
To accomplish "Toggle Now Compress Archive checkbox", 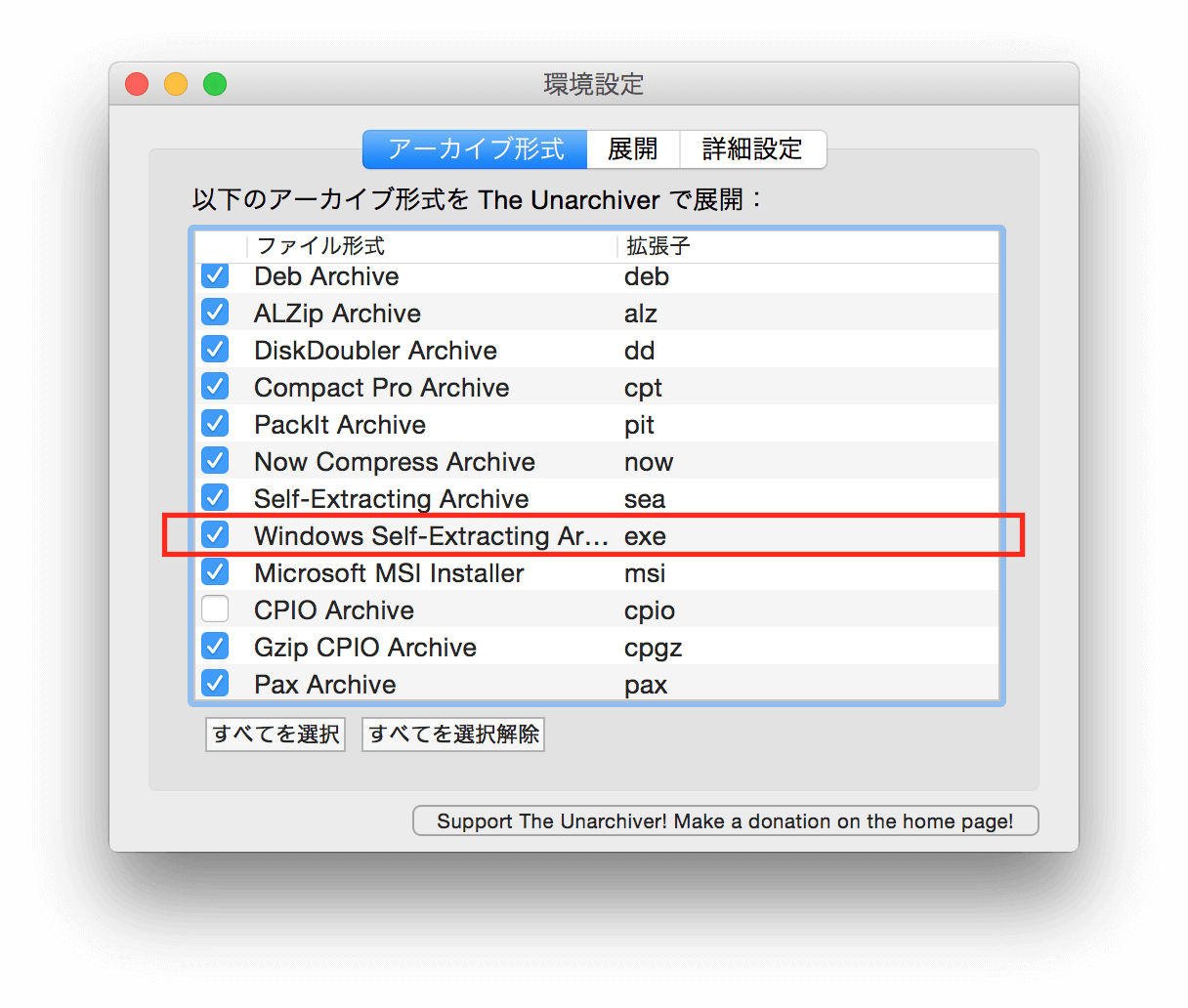I will 215,461.
